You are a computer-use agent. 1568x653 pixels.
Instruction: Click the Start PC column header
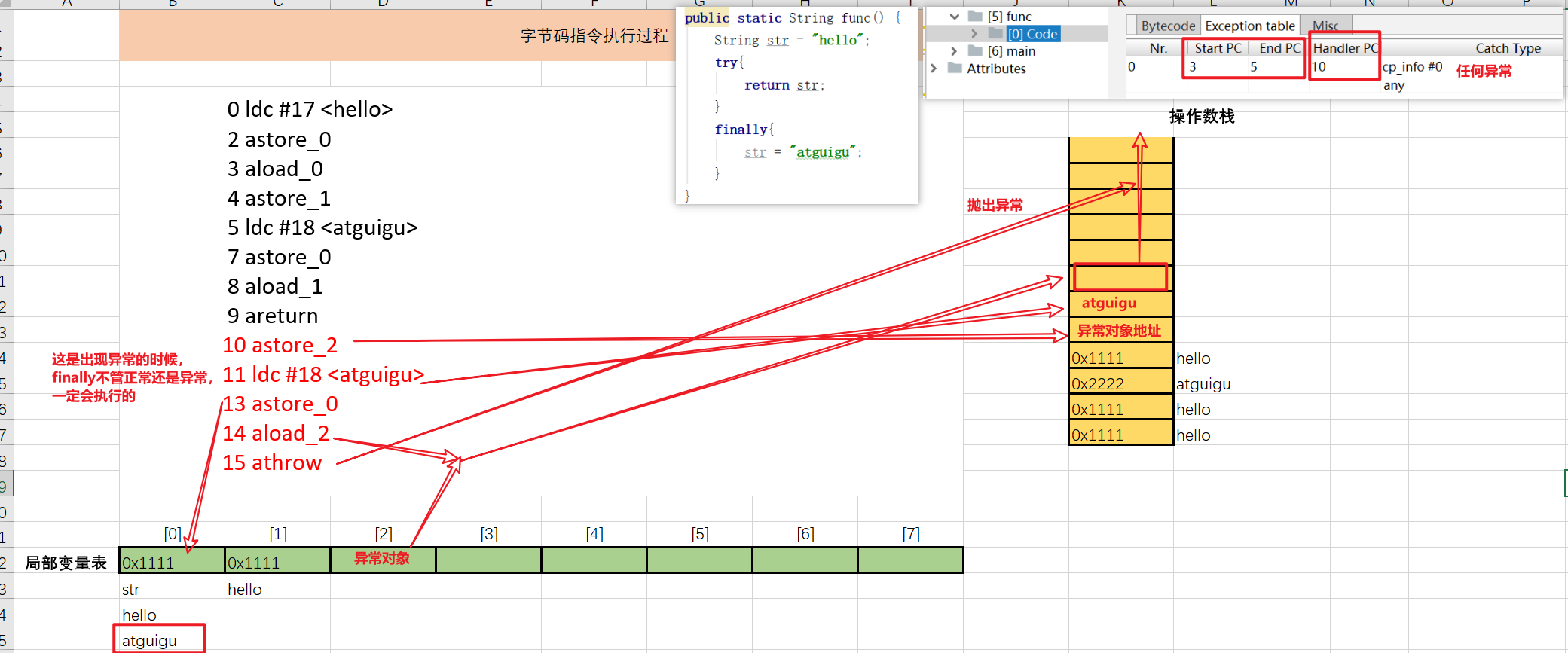coord(1218,48)
